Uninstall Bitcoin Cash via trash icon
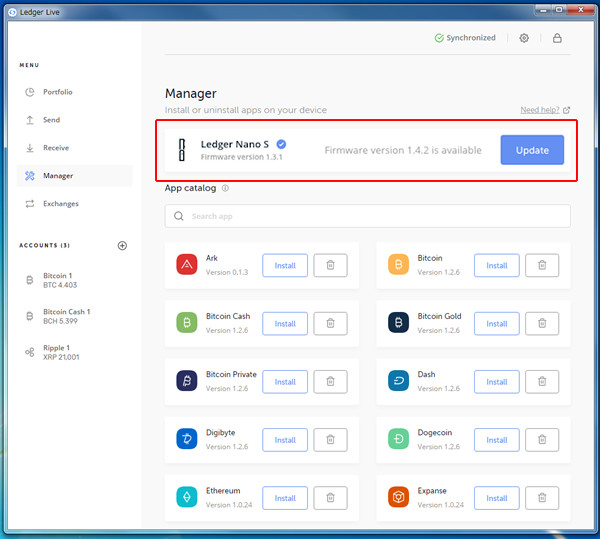The image size is (600, 539). coord(331,323)
